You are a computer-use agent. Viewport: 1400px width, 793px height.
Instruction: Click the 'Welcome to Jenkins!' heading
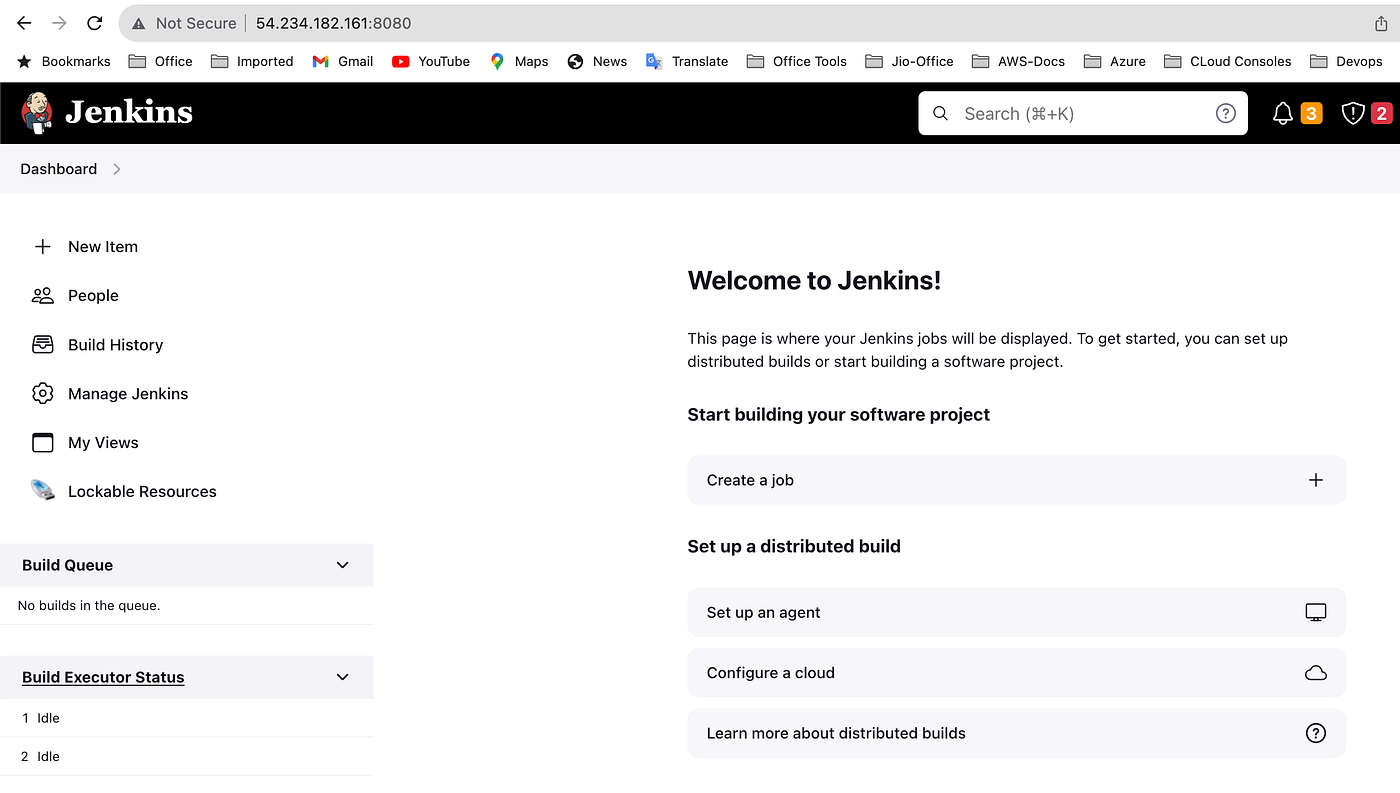click(814, 281)
